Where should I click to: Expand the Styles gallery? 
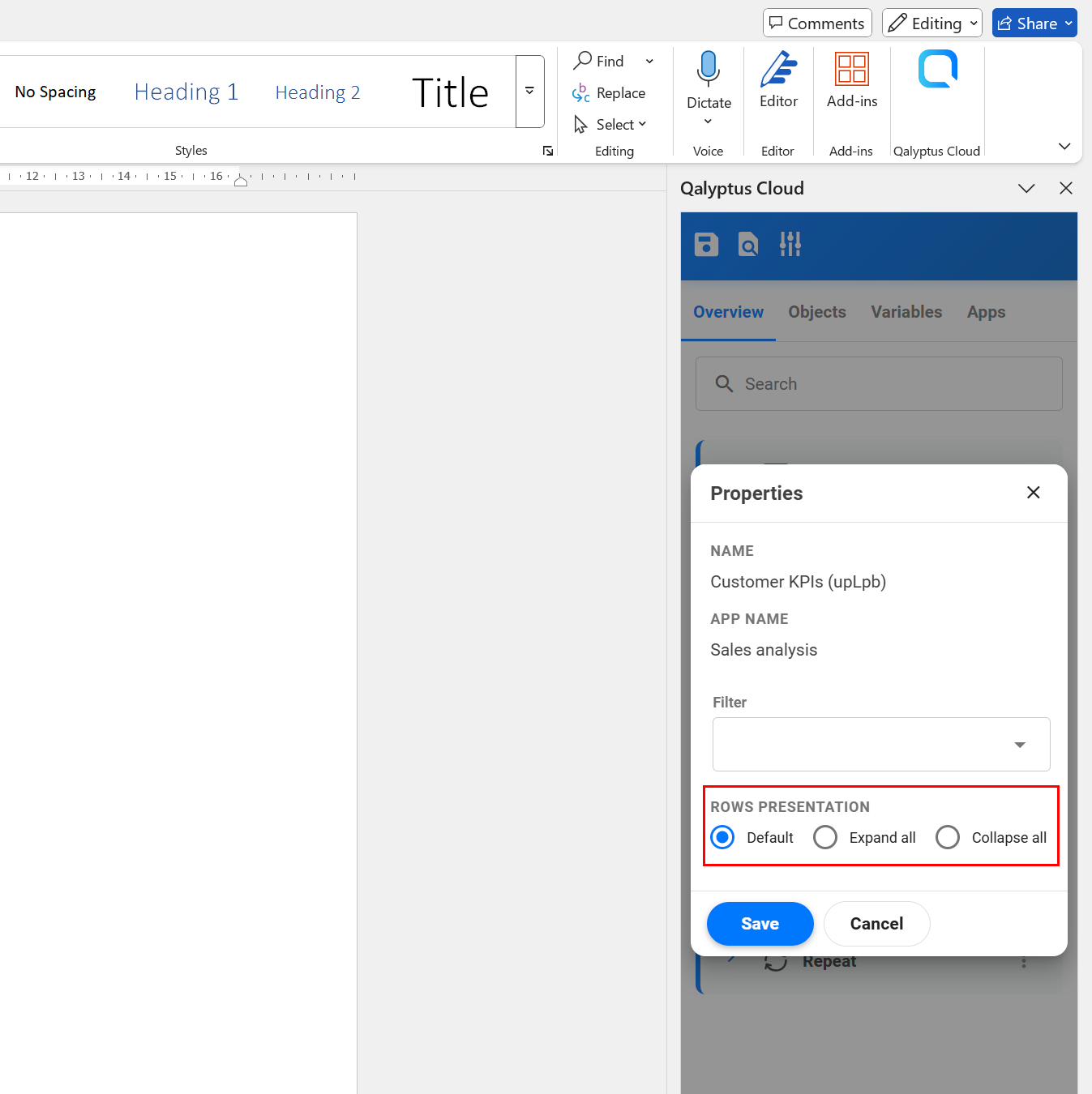[x=530, y=91]
